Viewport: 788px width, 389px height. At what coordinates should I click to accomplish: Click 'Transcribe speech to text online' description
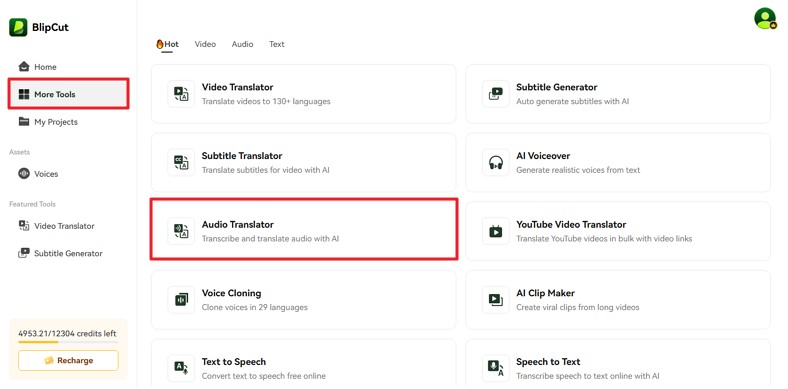(x=587, y=376)
